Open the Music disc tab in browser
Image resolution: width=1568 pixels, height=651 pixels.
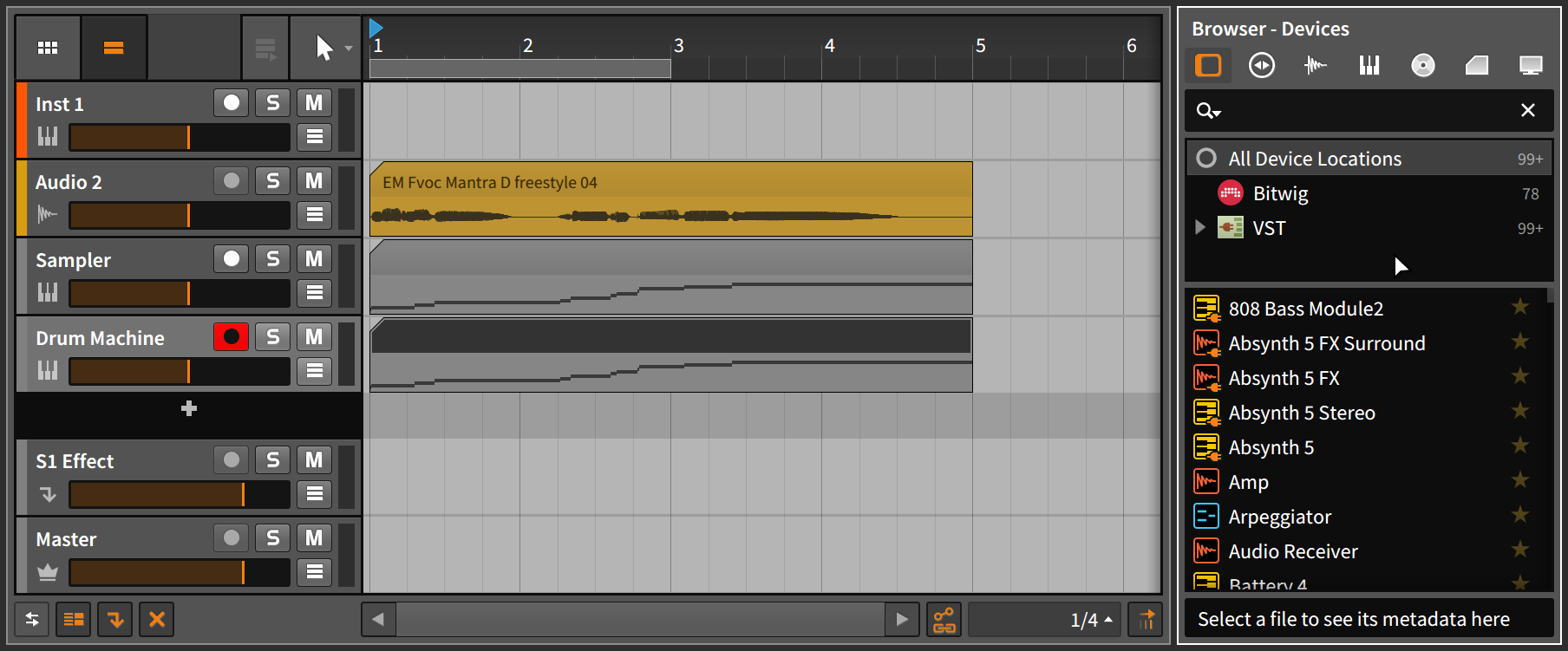pos(1423,65)
